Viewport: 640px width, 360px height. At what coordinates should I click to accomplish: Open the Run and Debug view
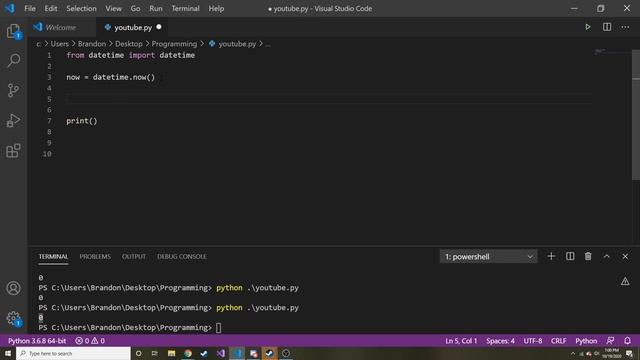[13, 120]
